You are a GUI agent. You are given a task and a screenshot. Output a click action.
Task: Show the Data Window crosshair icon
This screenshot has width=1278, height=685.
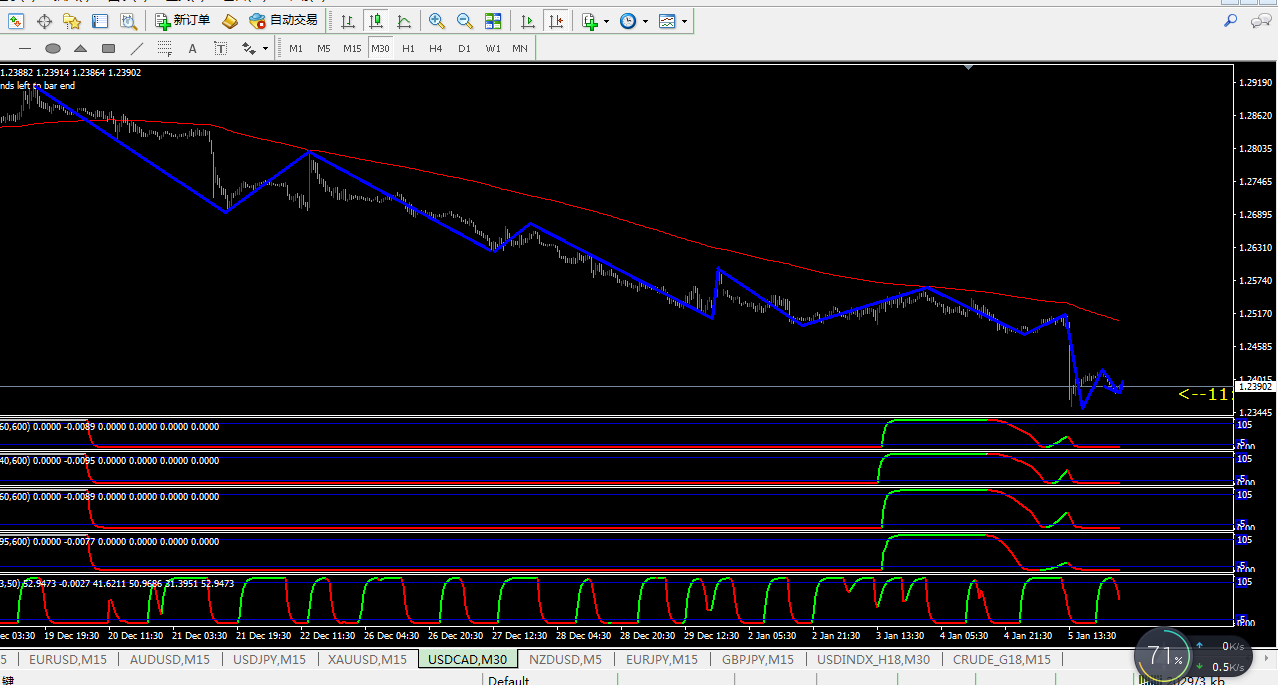click(44, 21)
